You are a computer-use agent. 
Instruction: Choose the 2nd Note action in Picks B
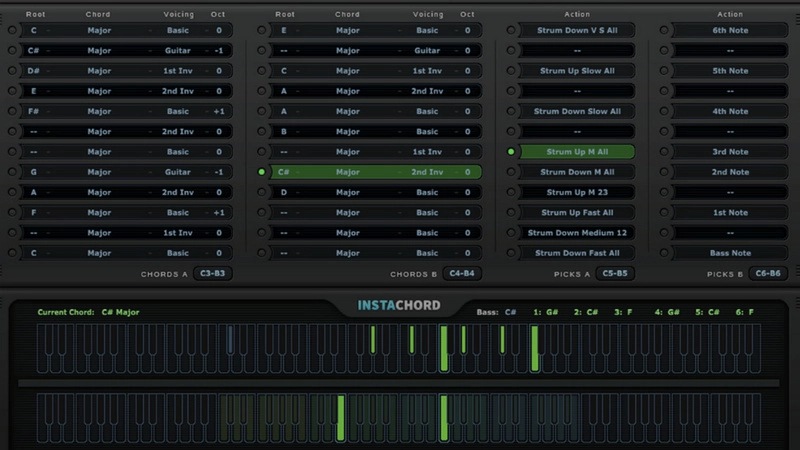coord(730,172)
